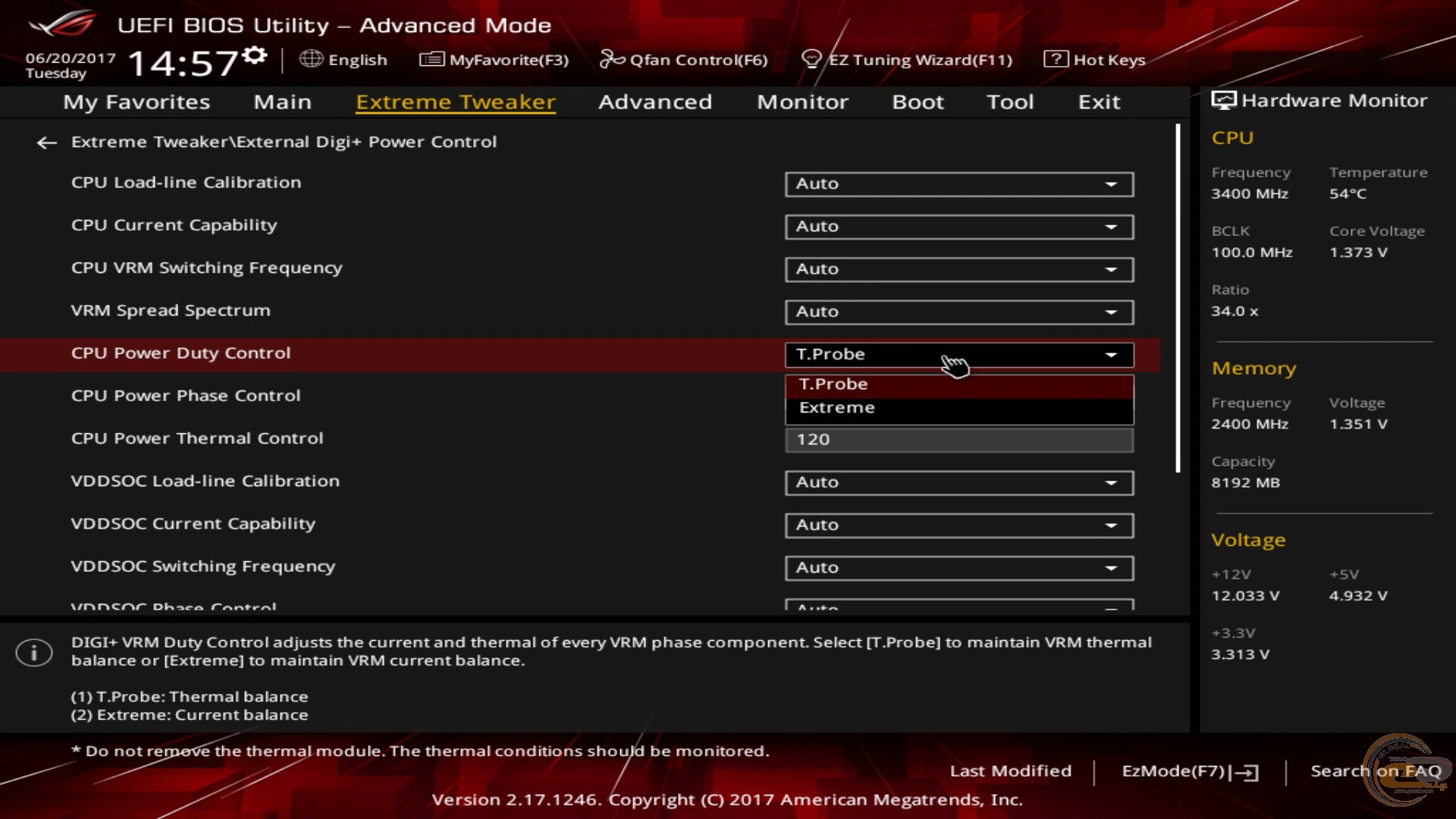Click the settings gear next to clock
Viewport: 1456px width, 819px height.
coord(256,55)
